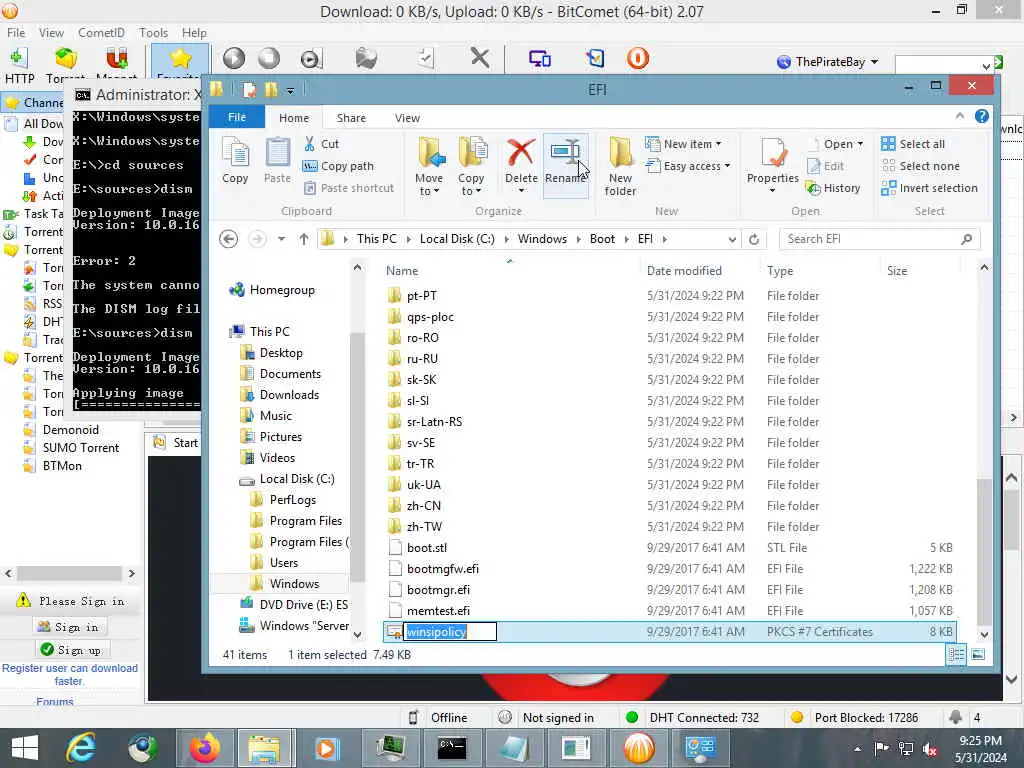Click Sign up button in BitComet
The width and height of the screenshot is (1024, 768).
(71, 650)
